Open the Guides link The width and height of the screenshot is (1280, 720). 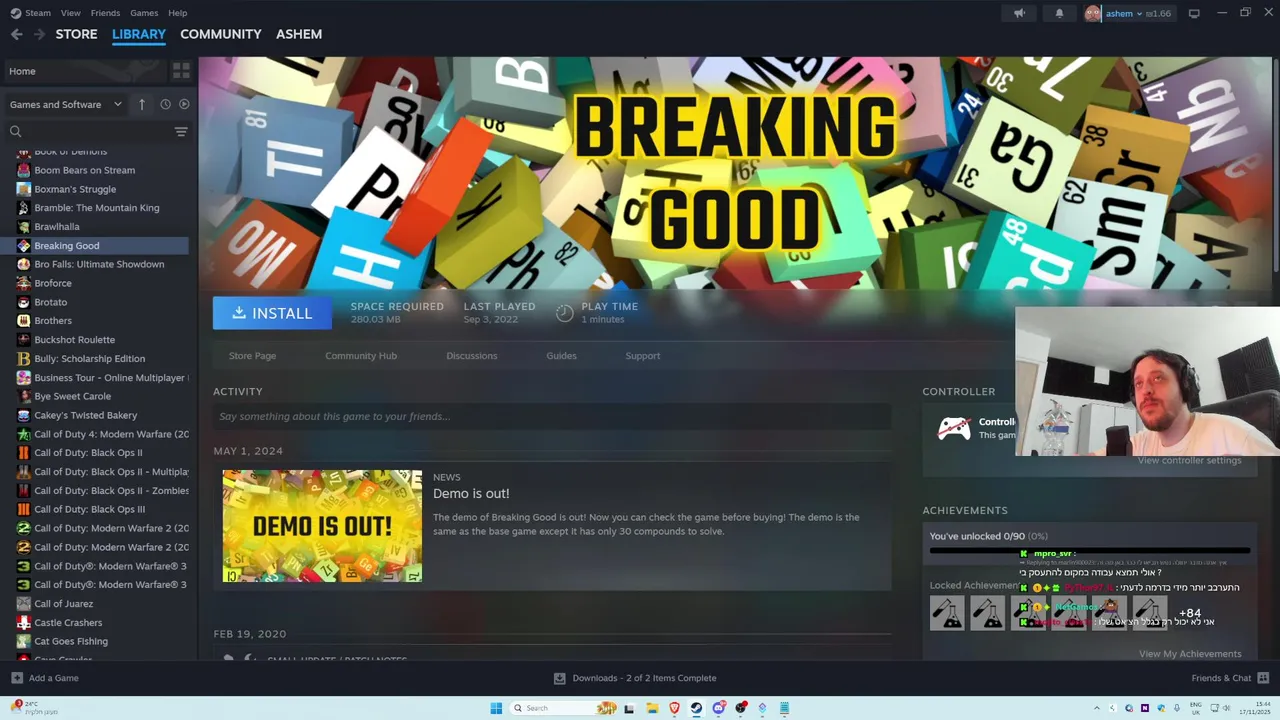pos(561,356)
